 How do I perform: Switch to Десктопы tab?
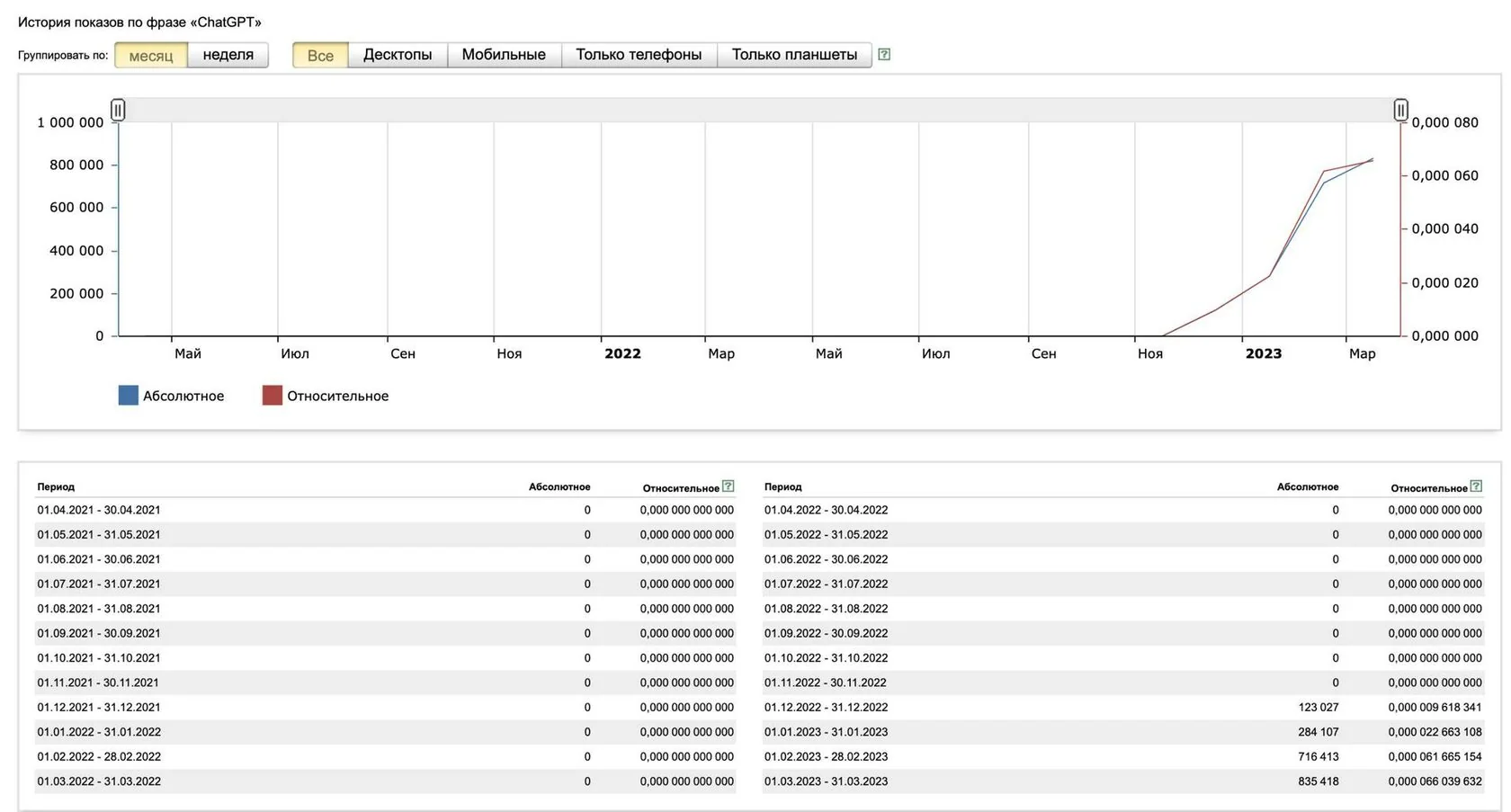pos(398,55)
